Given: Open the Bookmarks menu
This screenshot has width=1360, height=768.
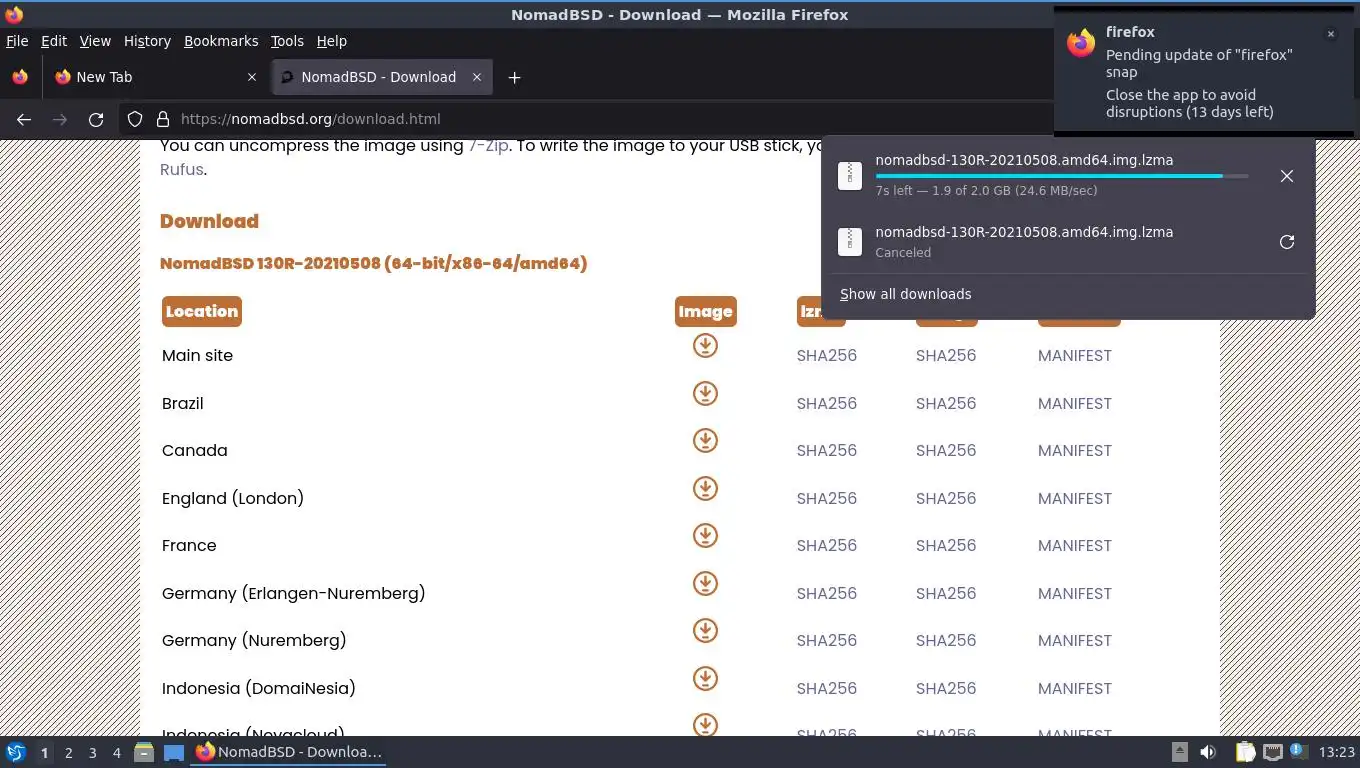Looking at the screenshot, I should [221, 41].
